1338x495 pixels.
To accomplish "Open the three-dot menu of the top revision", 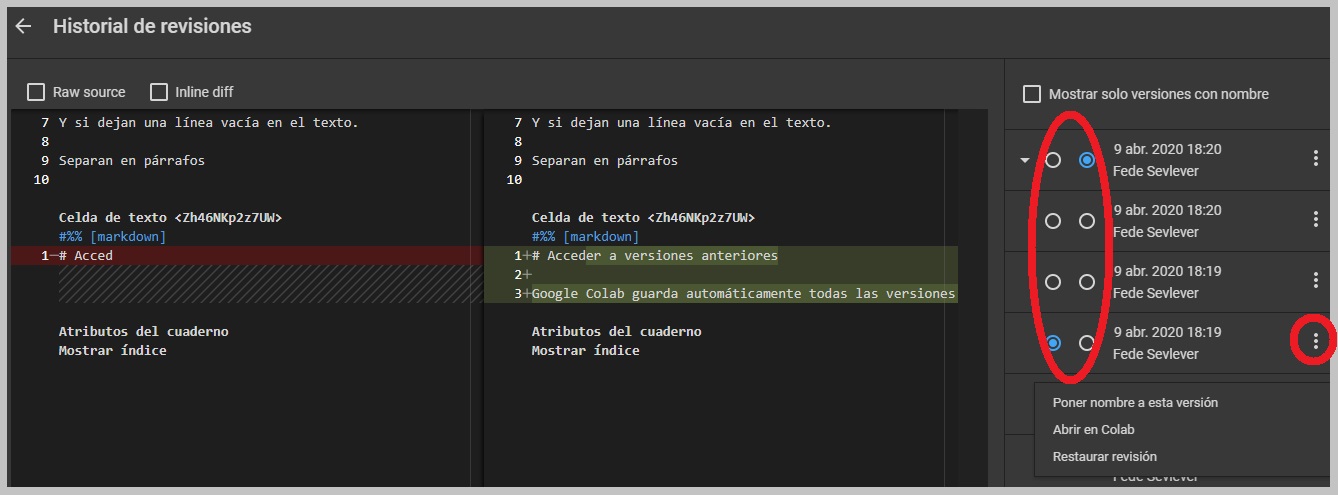I will tap(1315, 159).
